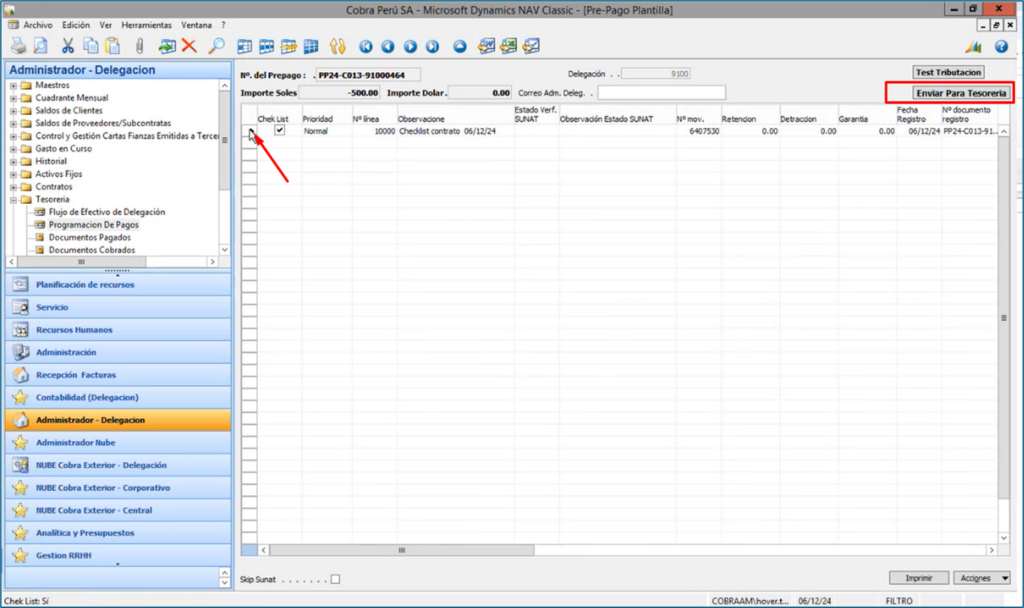This screenshot has height=608, width=1024.
Task: Click the Cut scissors icon
Action: (68, 46)
